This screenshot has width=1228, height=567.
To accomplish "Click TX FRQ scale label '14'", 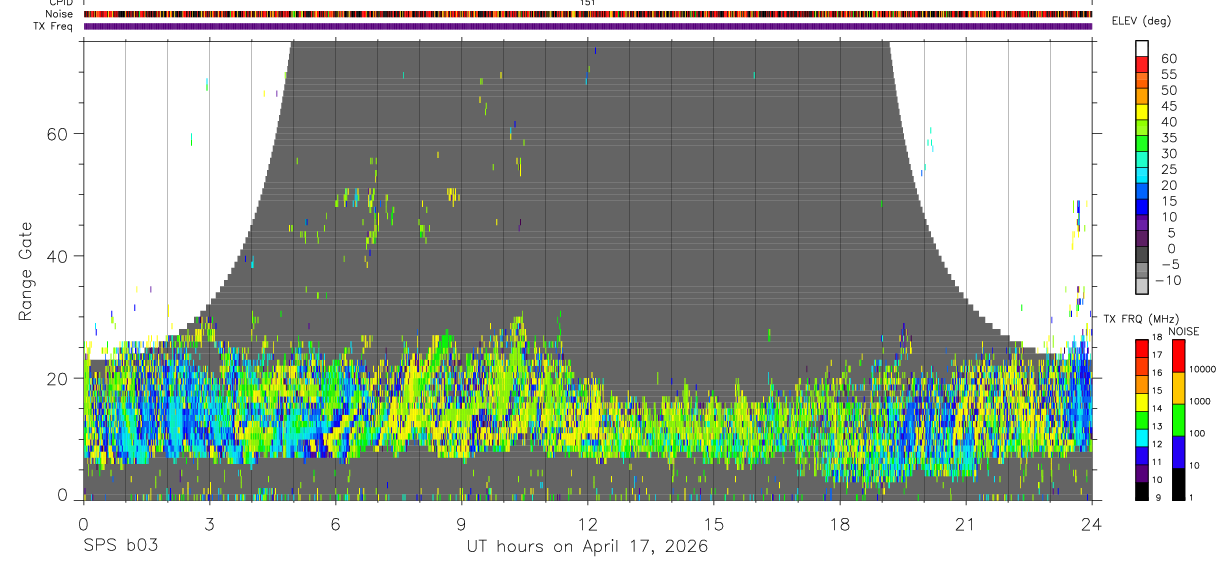I will (1157, 408).
